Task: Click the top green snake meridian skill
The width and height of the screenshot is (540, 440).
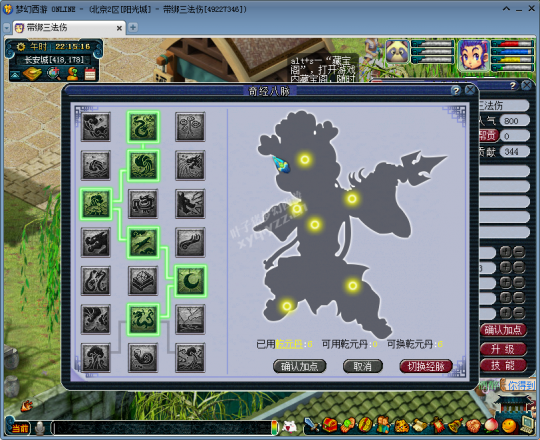Action: [x=143, y=127]
